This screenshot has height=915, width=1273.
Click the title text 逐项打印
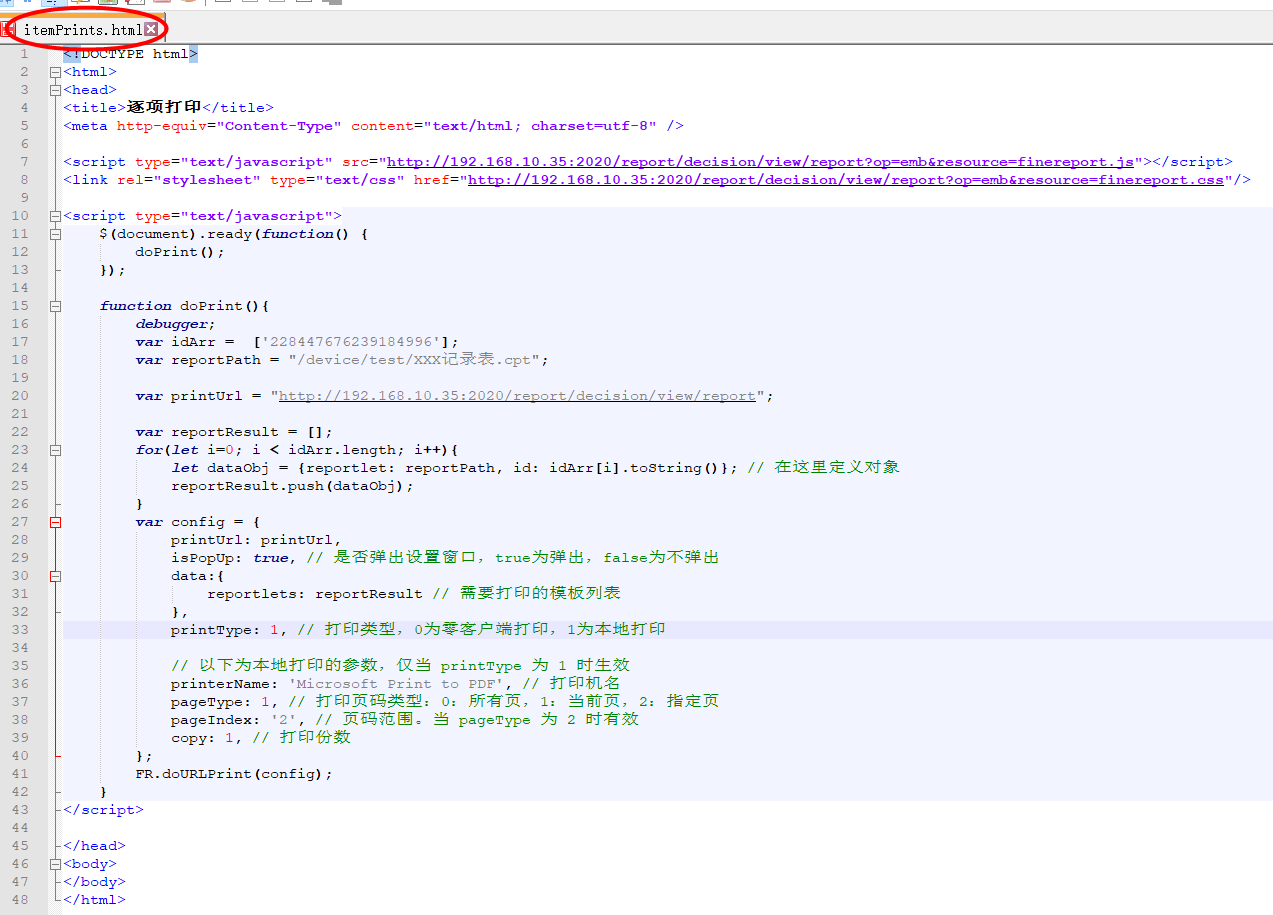click(164, 108)
